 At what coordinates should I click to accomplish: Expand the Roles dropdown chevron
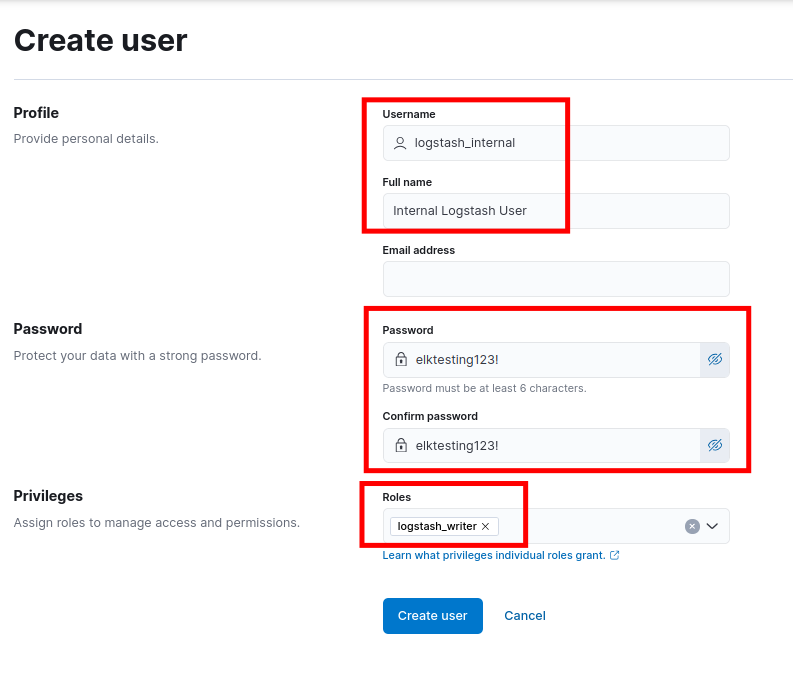[x=713, y=526]
